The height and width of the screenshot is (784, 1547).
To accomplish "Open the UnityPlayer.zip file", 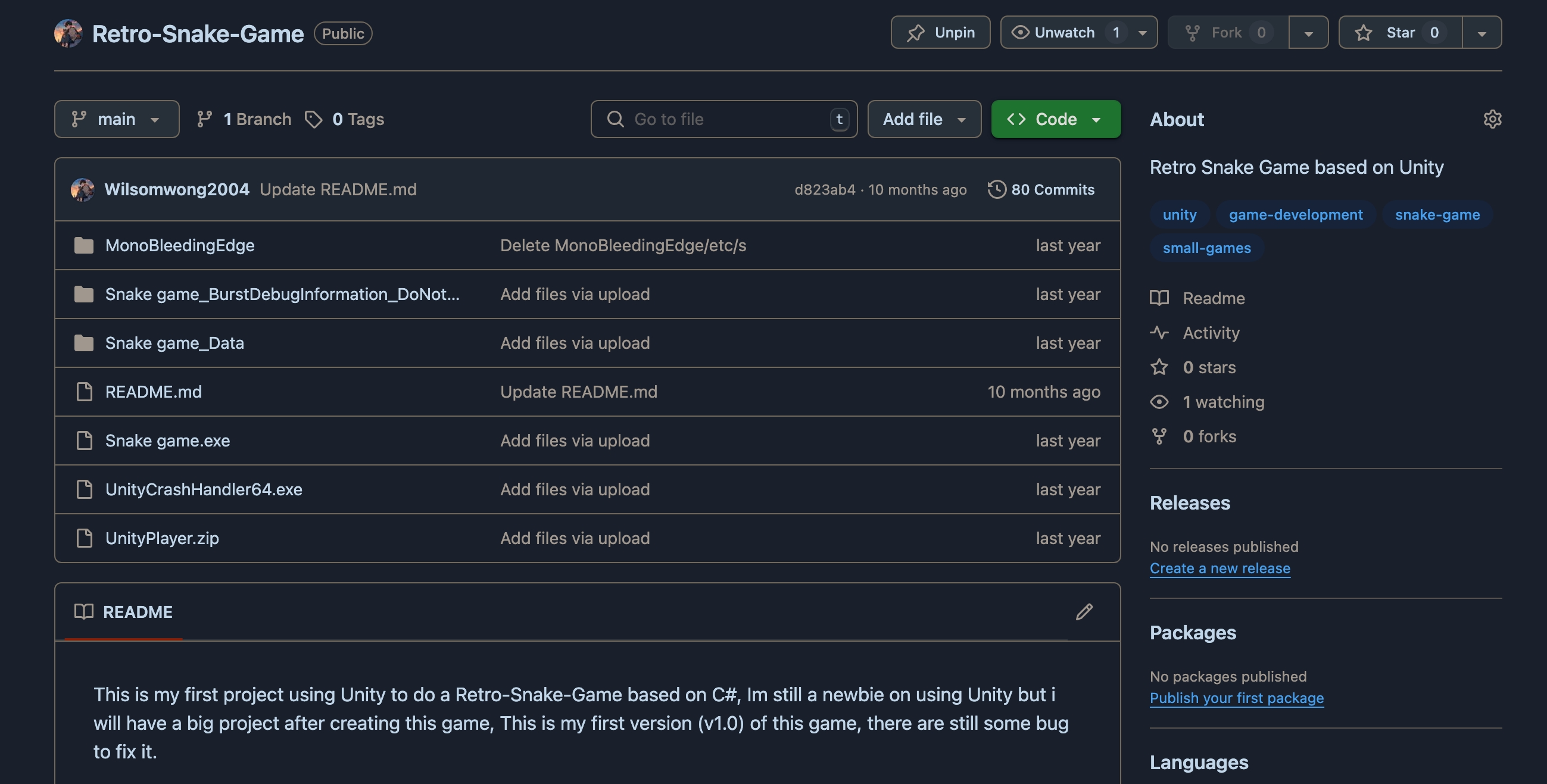I will coord(161,538).
